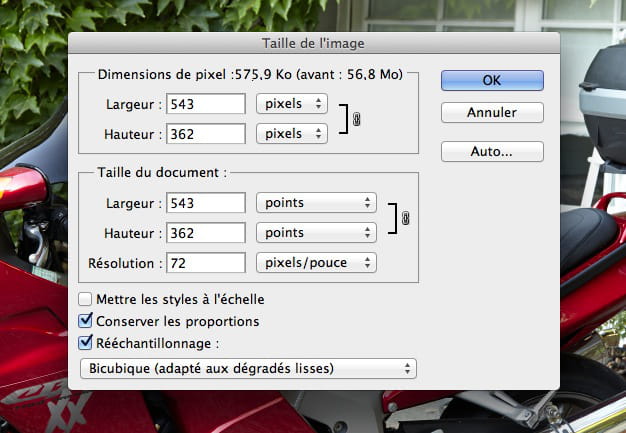Open document Hauteur points unit dropdown
Viewport: 626px width, 433px height.
[316, 233]
